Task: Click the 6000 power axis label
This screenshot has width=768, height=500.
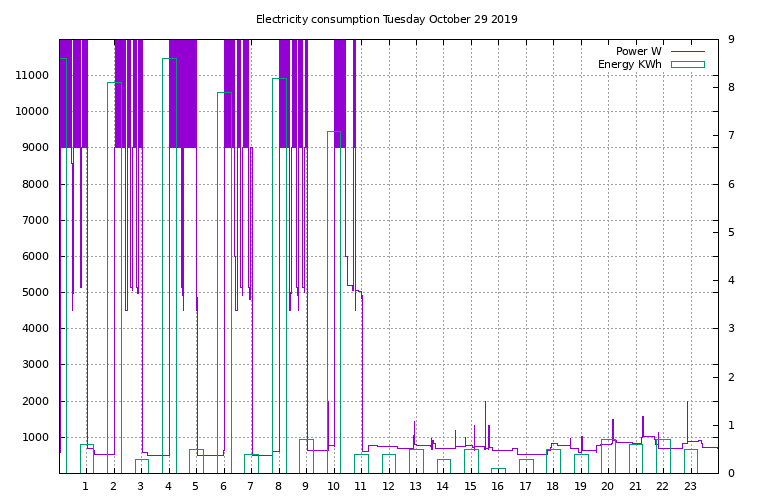Action: (35, 256)
